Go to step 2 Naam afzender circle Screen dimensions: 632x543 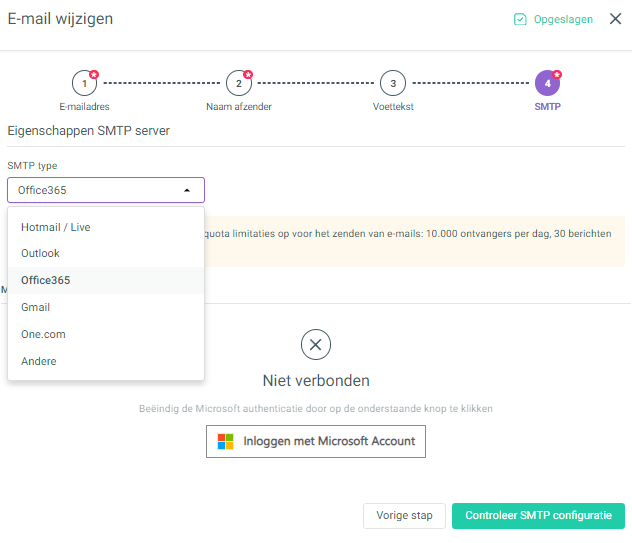point(239,83)
